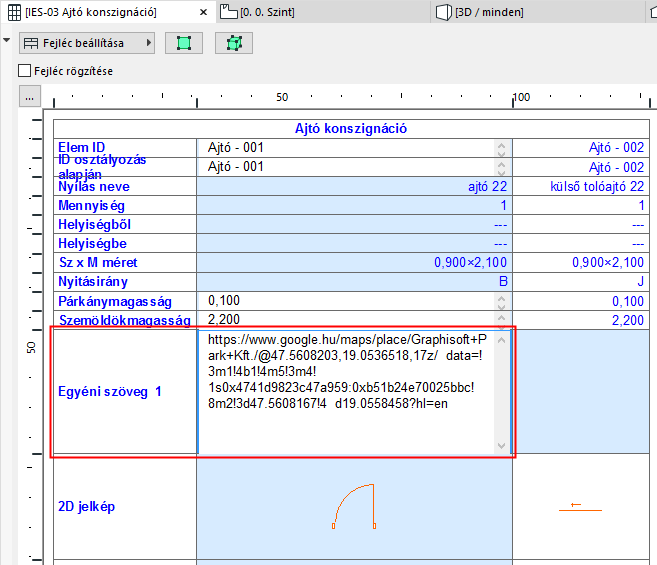Click the stepper arrows on ID osztályozás field
Image resolution: width=657 pixels, height=565 pixels.
click(x=502, y=168)
